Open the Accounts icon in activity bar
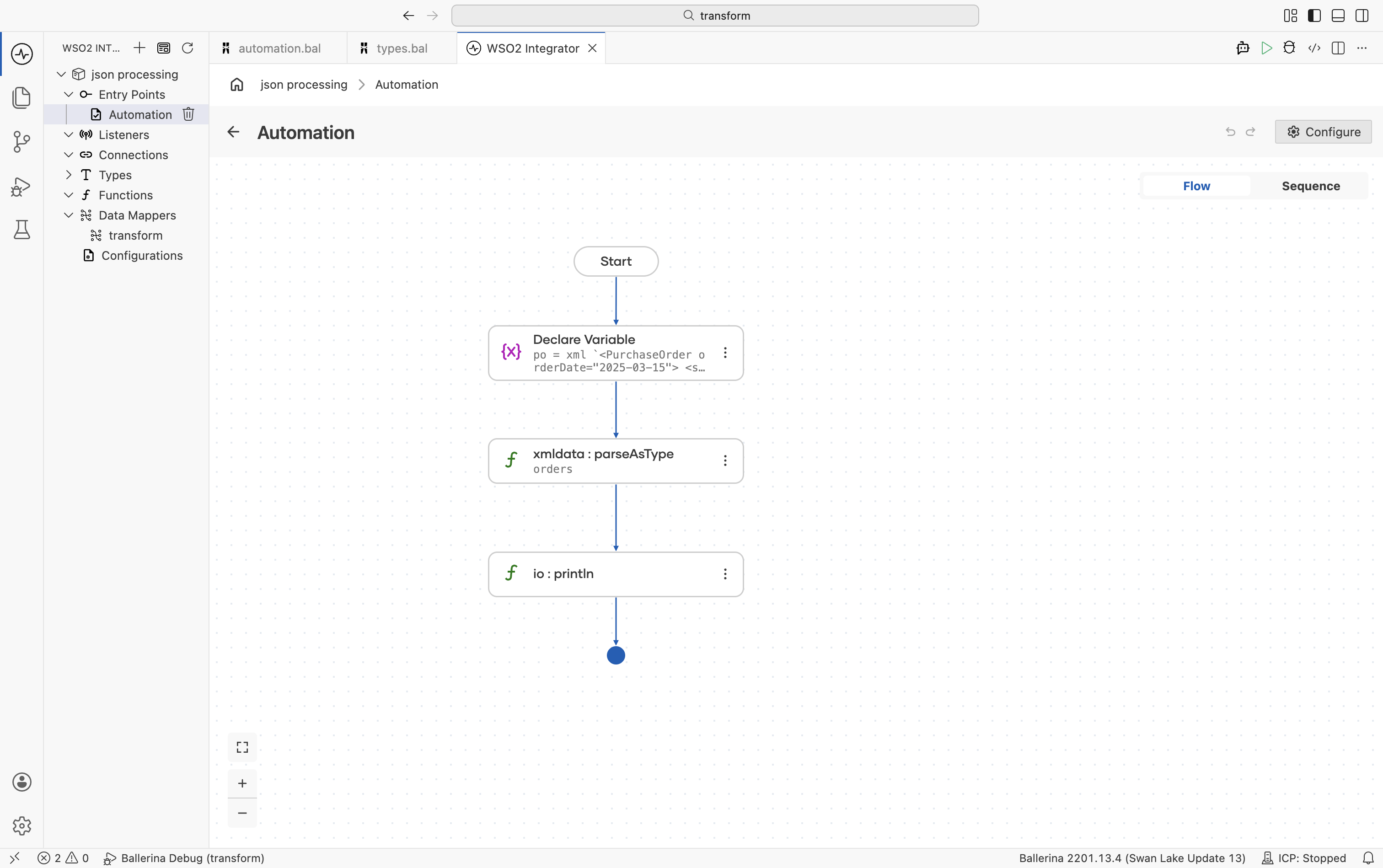This screenshot has width=1383, height=868. pyautogui.click(x=22, y=782)
